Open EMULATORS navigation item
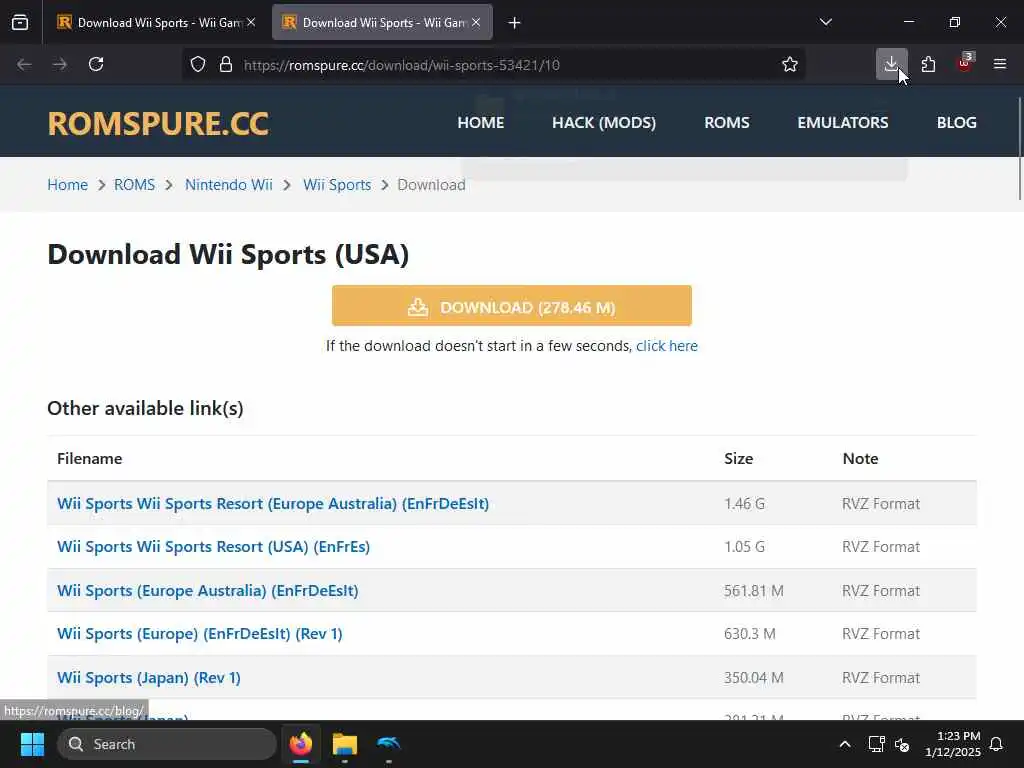 [842, 123]
